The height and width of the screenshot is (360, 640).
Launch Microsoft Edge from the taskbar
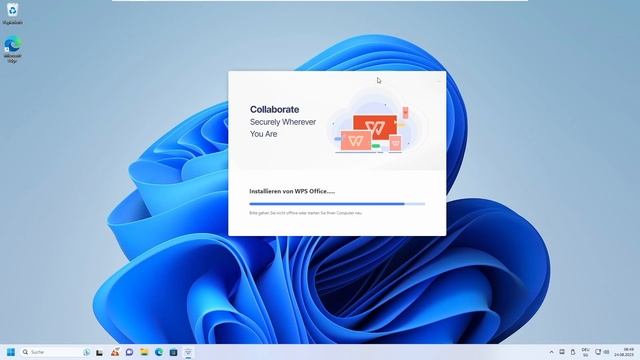tap(159, 352)
